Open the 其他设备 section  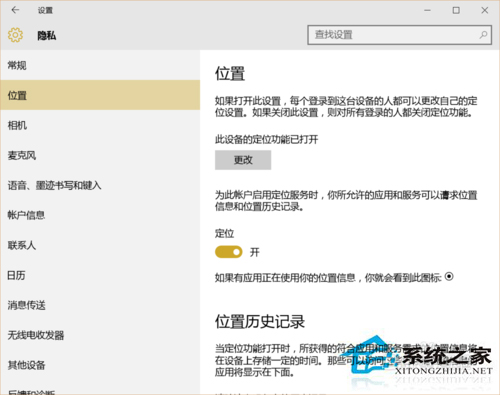coord(100,365)
